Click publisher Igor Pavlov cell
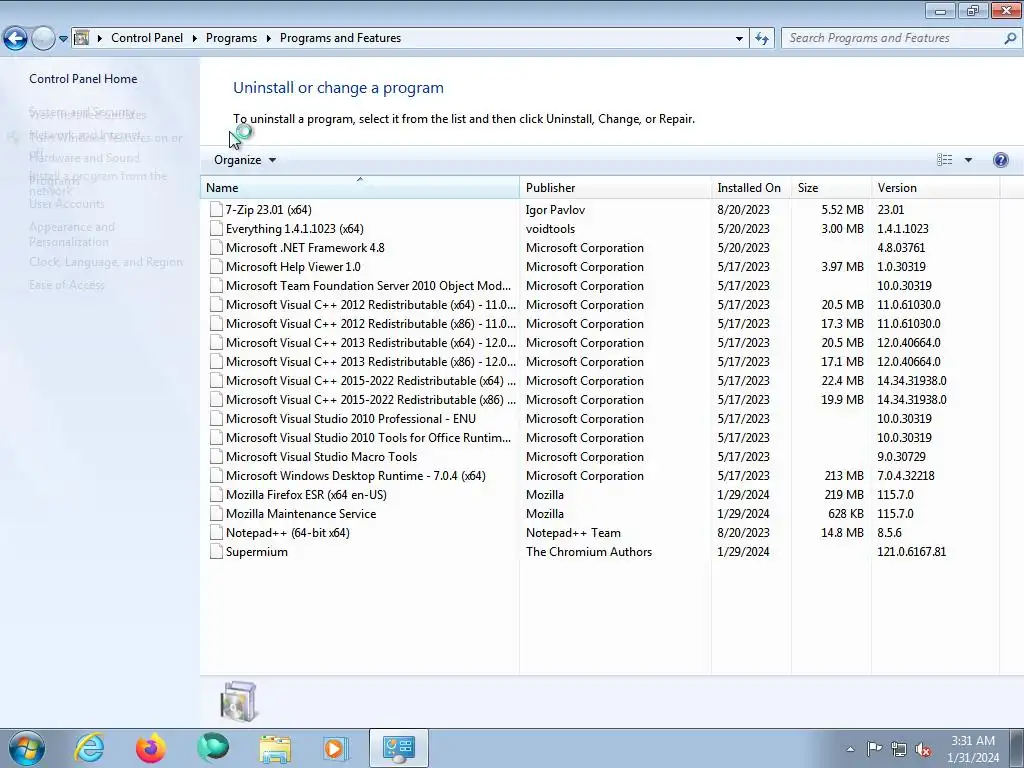 pos(555,210)
